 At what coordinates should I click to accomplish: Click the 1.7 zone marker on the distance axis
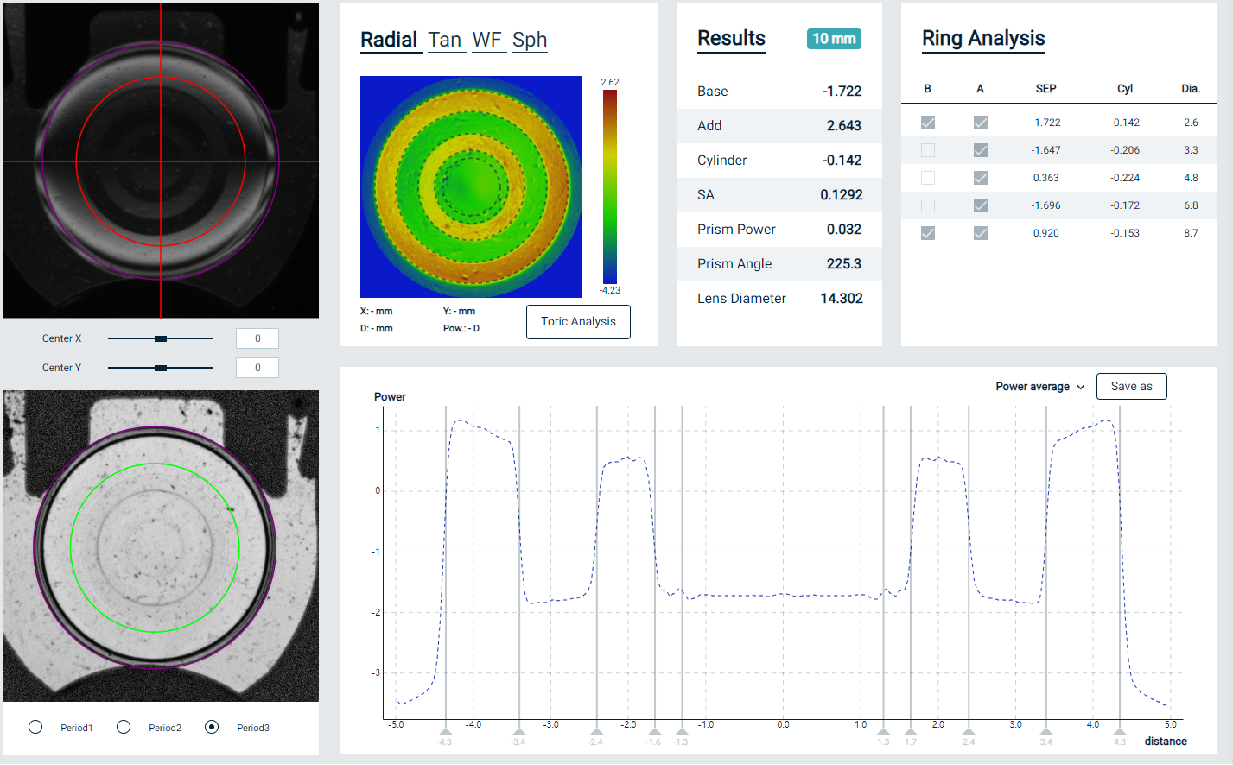coord(910,733)
